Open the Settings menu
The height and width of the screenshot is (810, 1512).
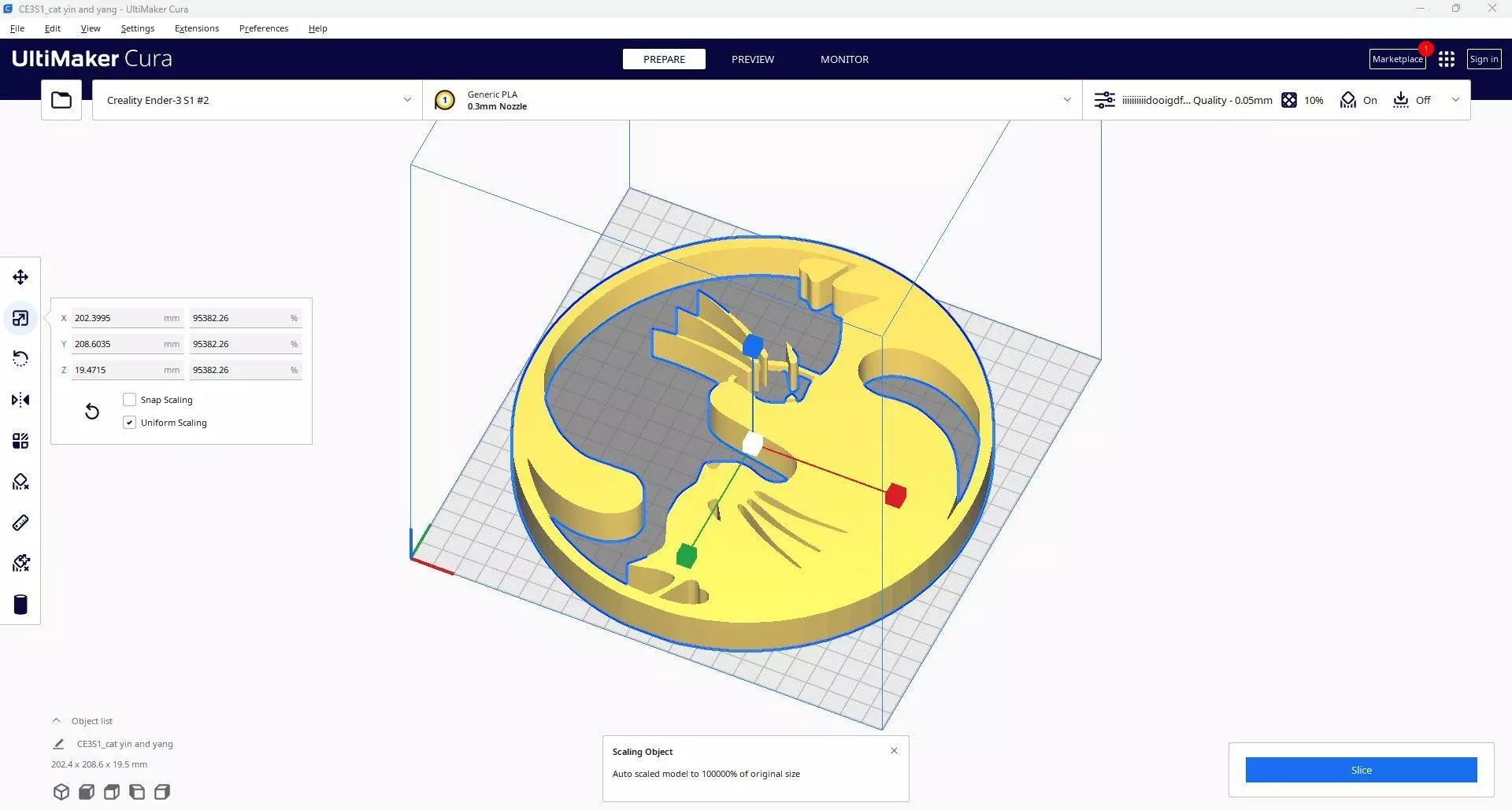(x=138, y=28)
